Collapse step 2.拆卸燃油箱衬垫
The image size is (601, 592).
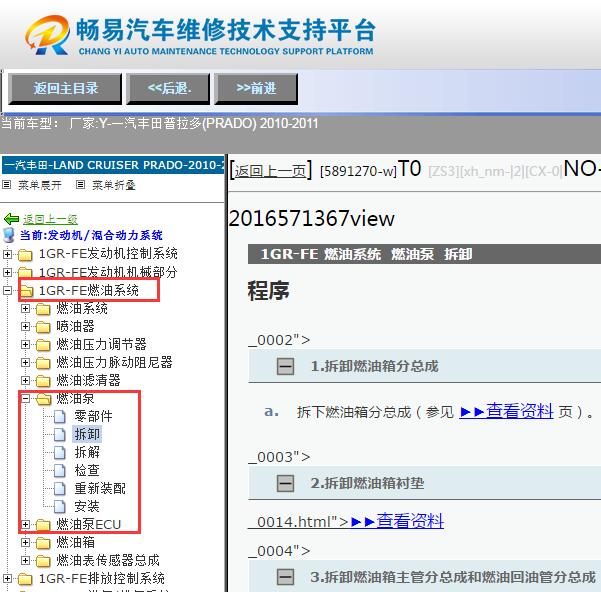286,483
